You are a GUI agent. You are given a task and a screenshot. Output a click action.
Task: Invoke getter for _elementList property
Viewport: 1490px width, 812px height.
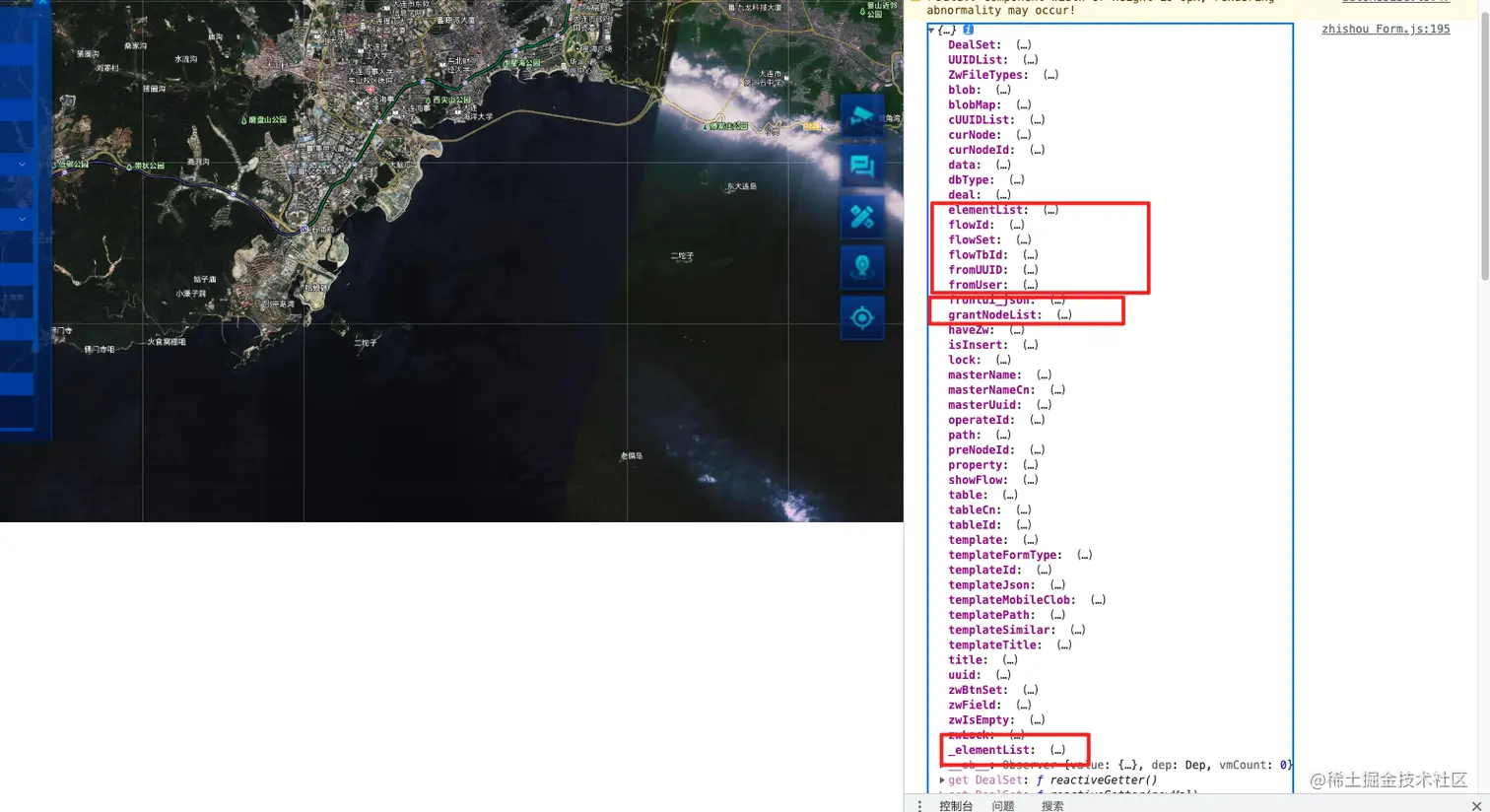pyautogui.click(x=1057, y=750)
